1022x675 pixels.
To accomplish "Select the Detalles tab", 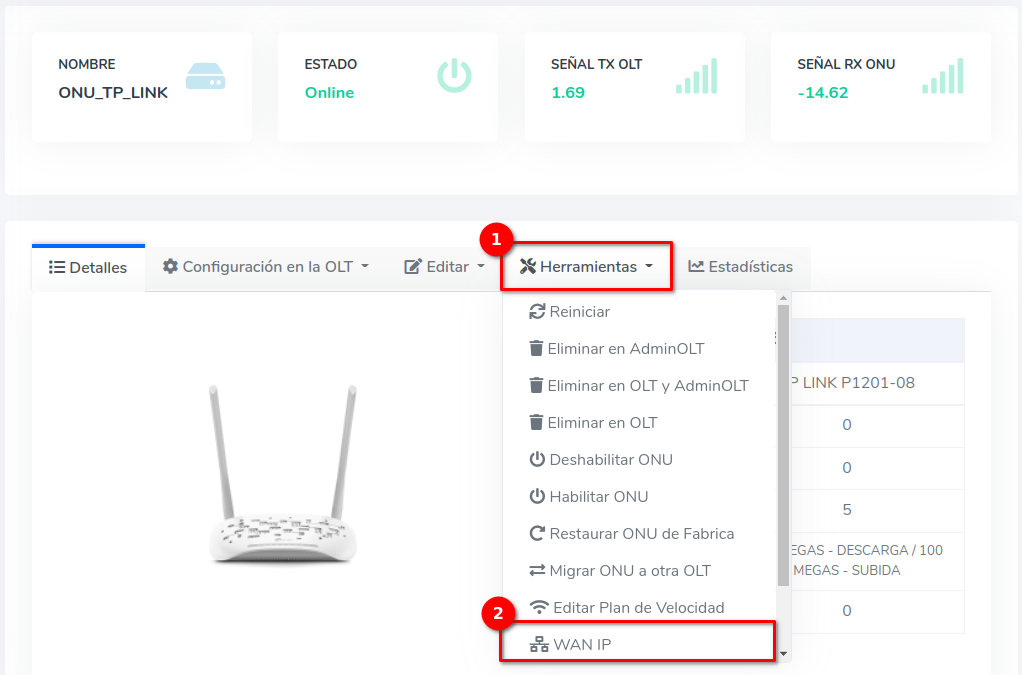I will [88, 268].
